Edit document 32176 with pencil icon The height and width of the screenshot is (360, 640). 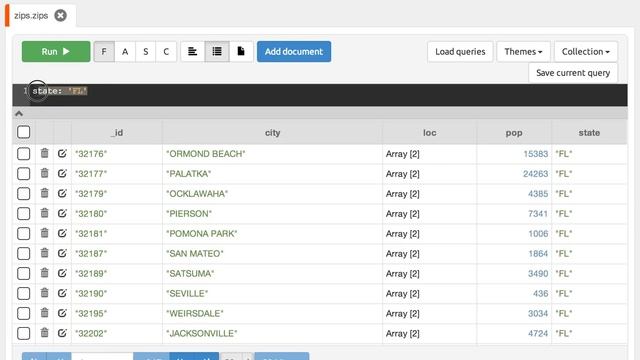(x=62, y=153)
